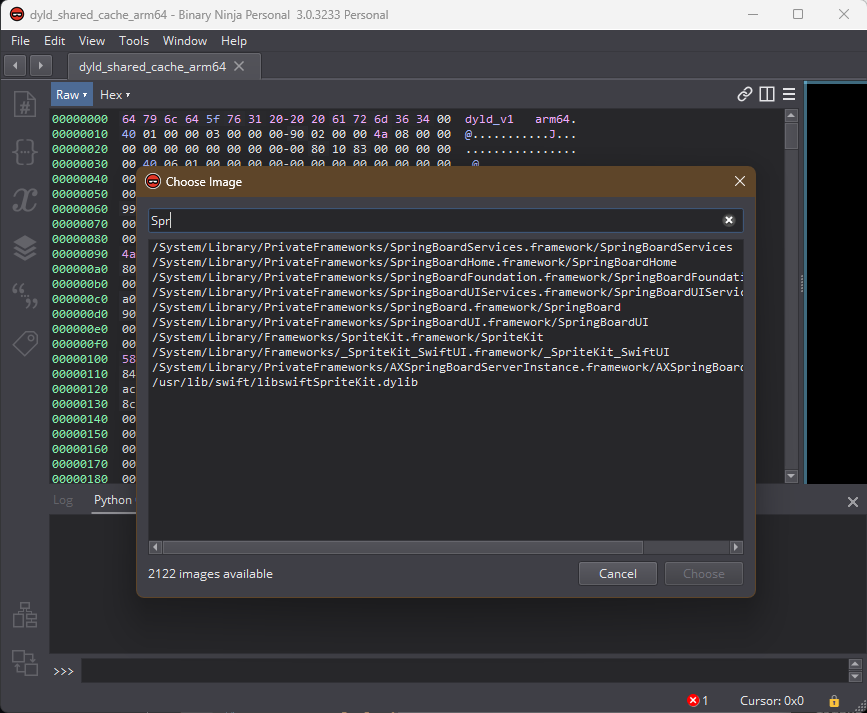This screenshot has width=867, height=713.
Task: Select SpringBoard.framework/SpringBoard entry
Action: (x=445, y=307)
